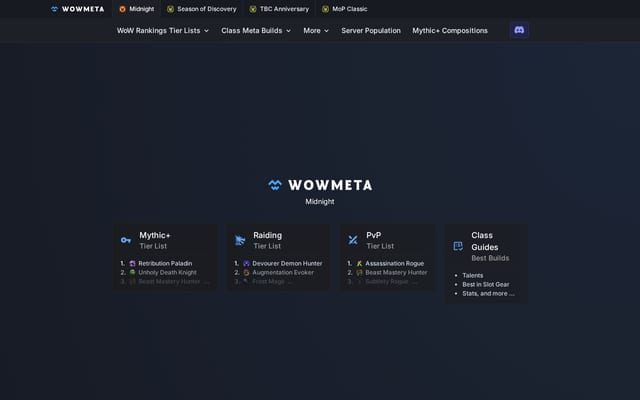Click the Raiding dragon icon
The image size is (640, 400).
click(240, 240)
